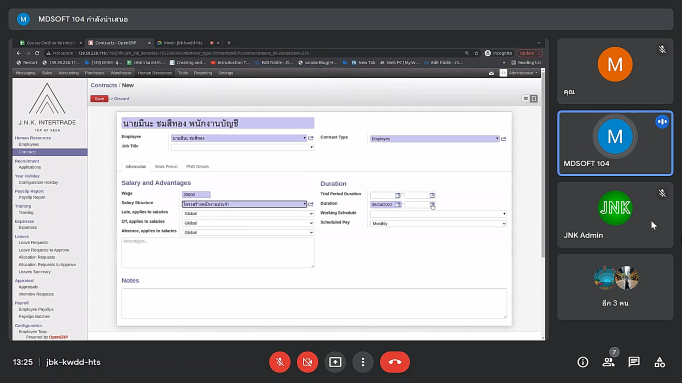Expand the Salary Structure dropdown

click(x=244, y=204)
